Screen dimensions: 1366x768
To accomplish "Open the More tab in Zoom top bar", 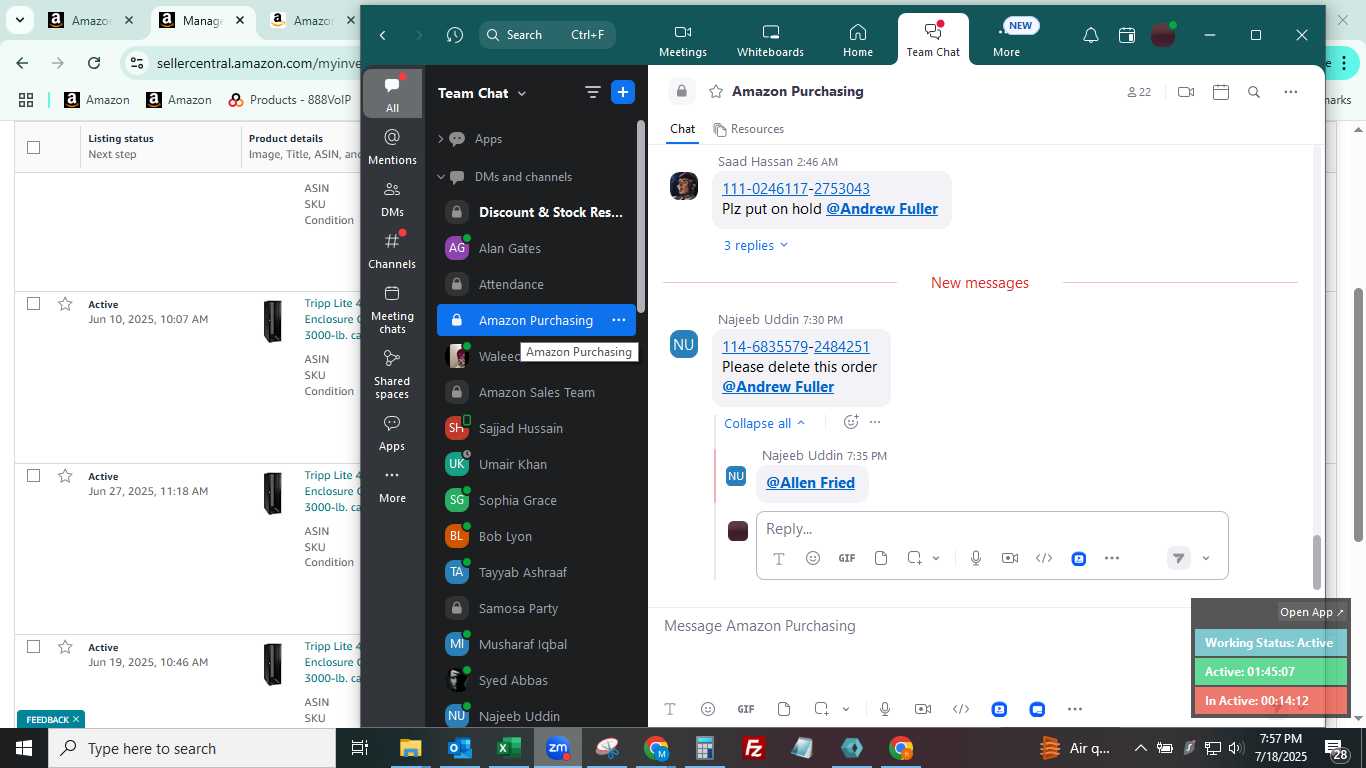I will (1007, 41).
